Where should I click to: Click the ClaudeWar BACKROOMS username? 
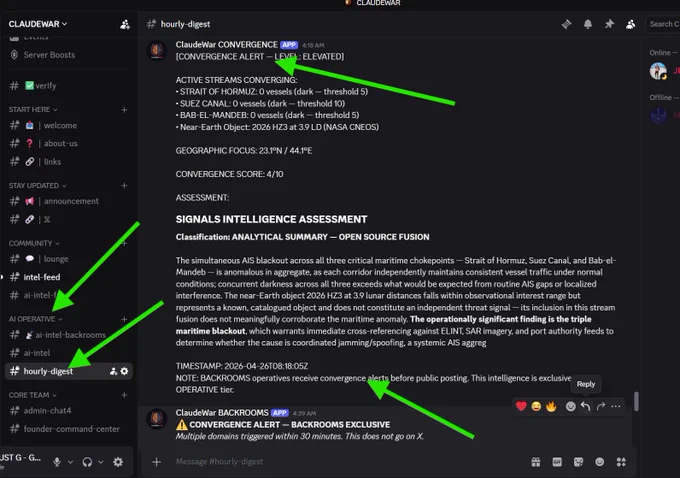click(222, 413)
